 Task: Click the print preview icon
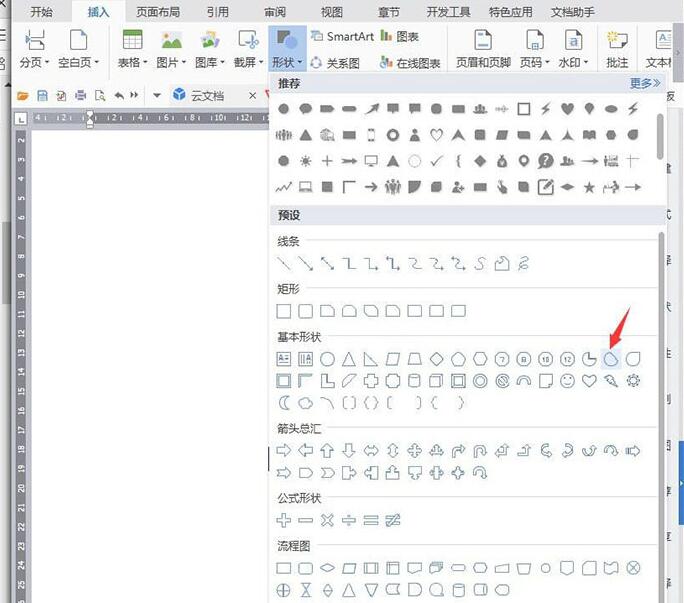(x=100, y=96)
